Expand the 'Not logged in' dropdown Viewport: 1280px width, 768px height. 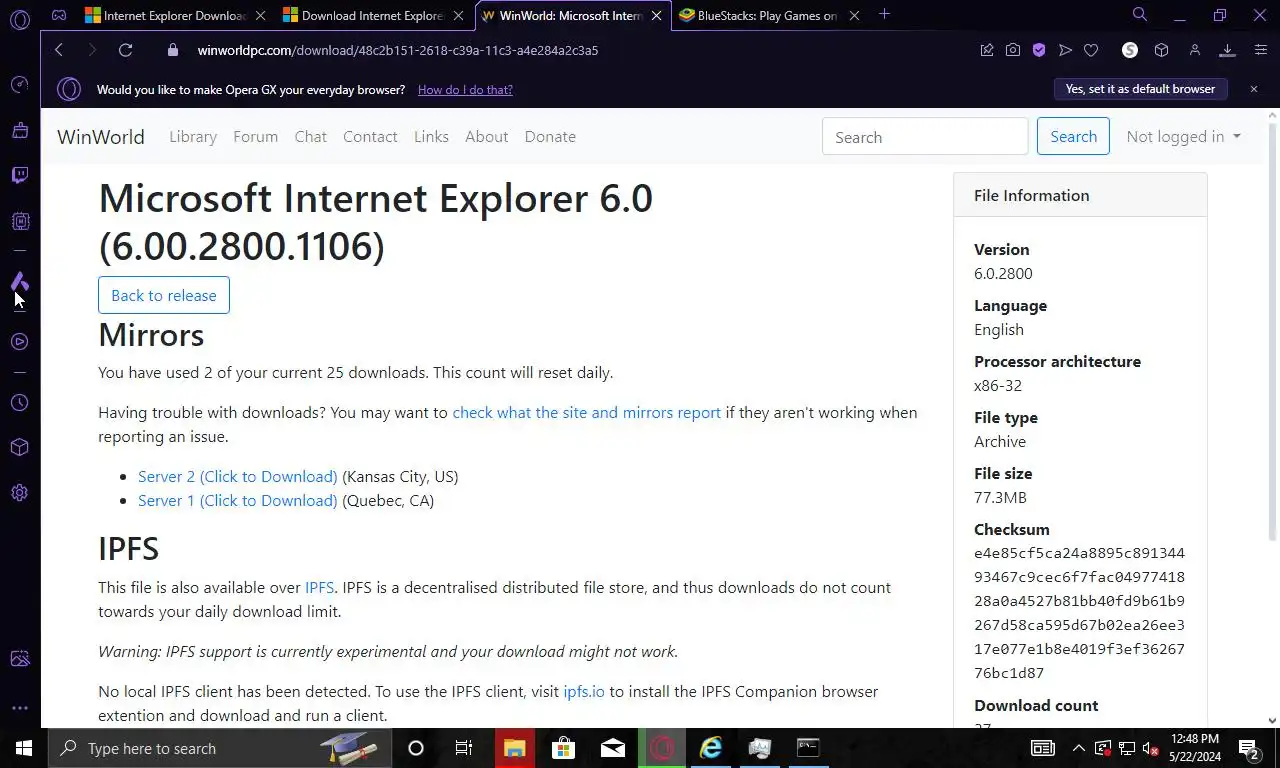point(1183,137)
